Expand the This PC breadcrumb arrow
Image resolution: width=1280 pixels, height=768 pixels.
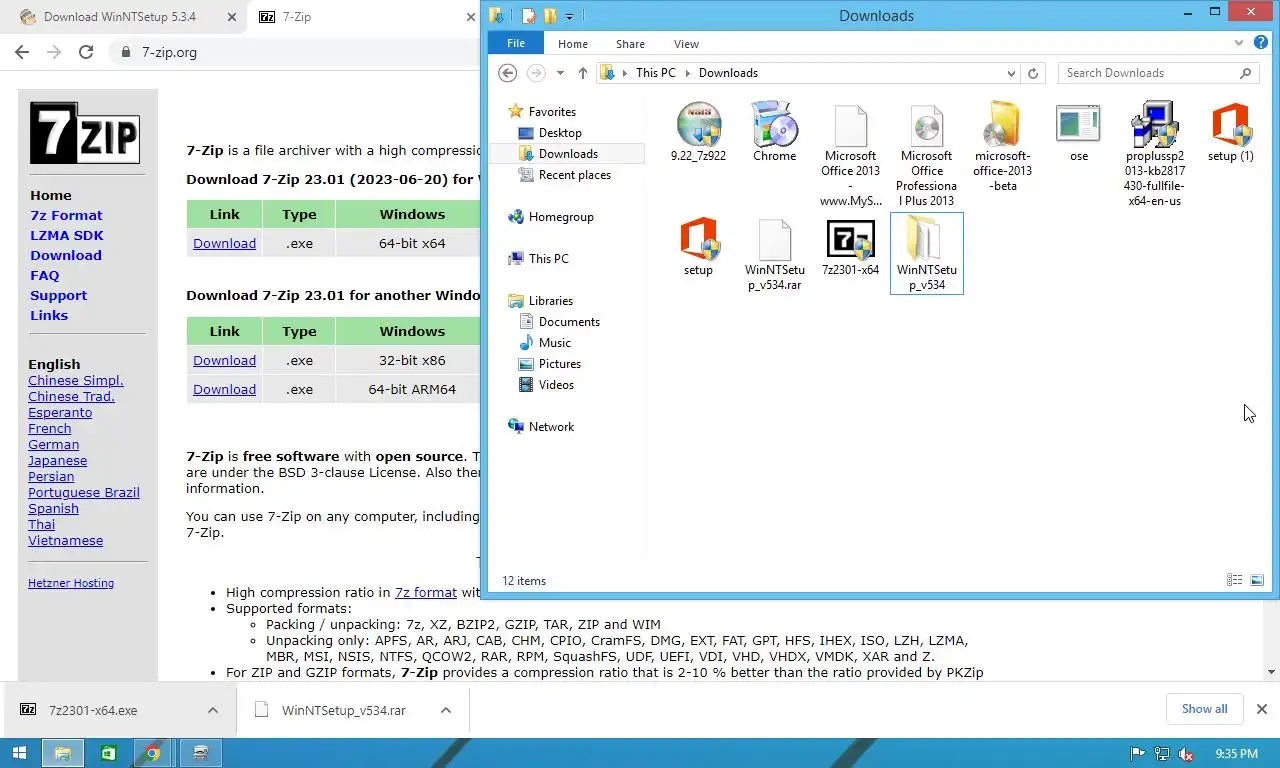click(687, 73)
